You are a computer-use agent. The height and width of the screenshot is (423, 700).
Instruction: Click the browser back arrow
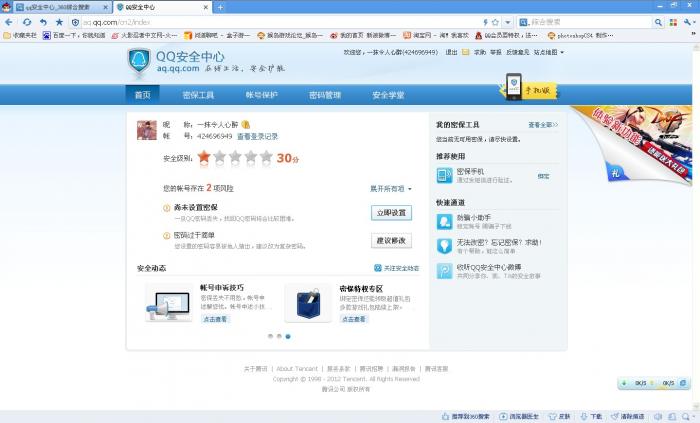(x=8, y=22)
